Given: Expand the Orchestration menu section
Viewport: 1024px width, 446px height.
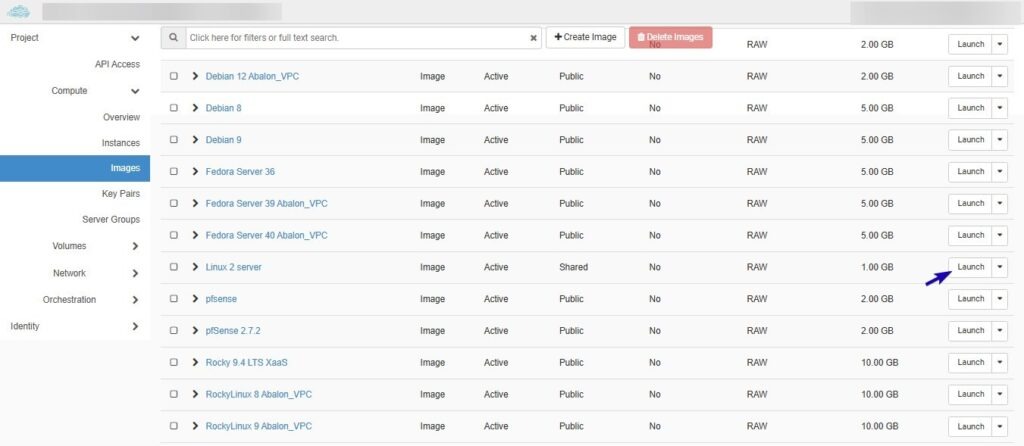Looking at the screenshot, I should pos(135,300).
